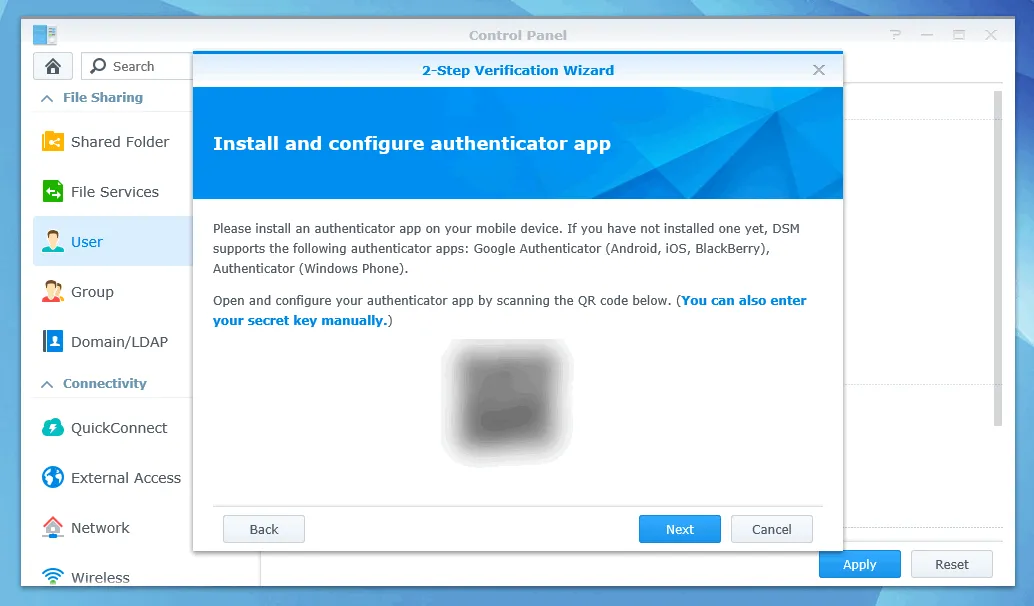Image resolution: width=1034 pixels, height=606 pixels.
Task: Select the Wireless label in sidebar
Action: tap(100, 577)
